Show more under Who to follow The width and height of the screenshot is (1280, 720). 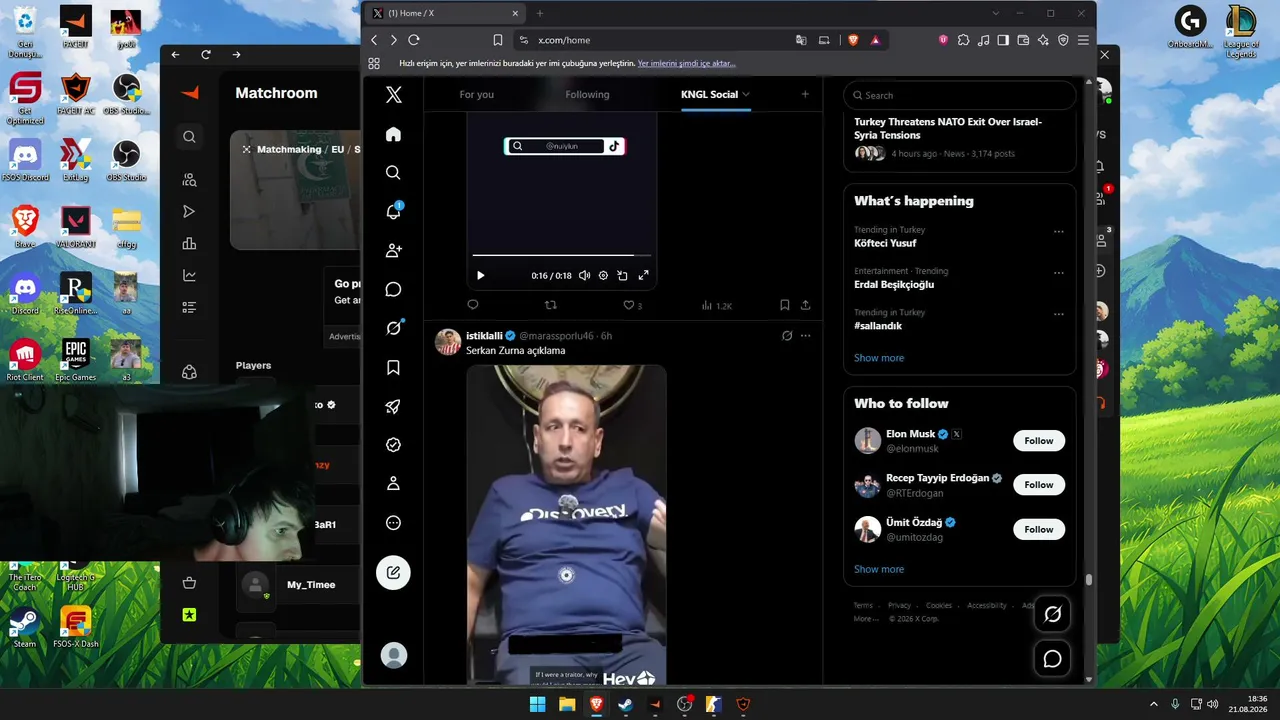pos(879,569)
